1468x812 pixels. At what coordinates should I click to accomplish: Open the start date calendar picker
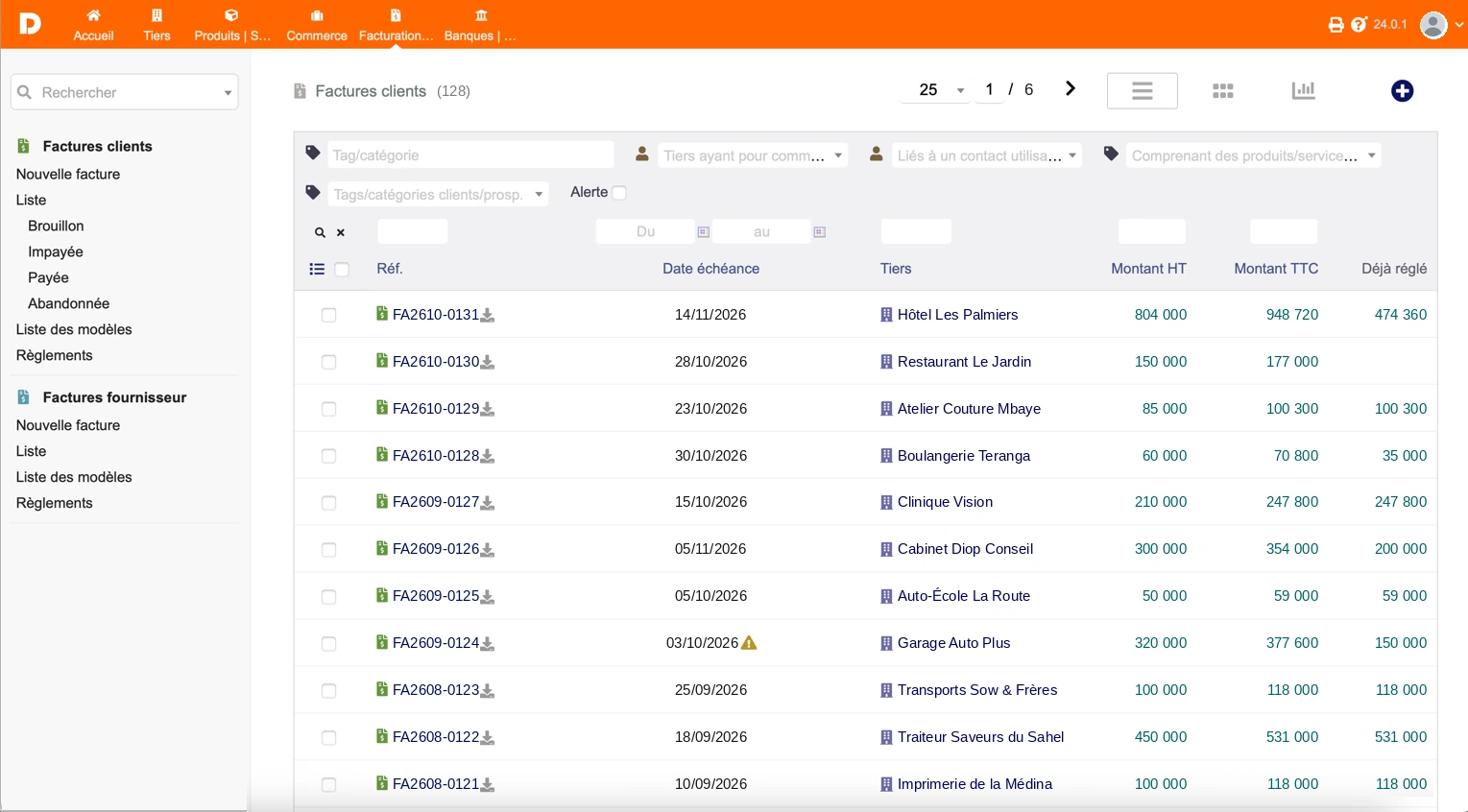[703, 232]
